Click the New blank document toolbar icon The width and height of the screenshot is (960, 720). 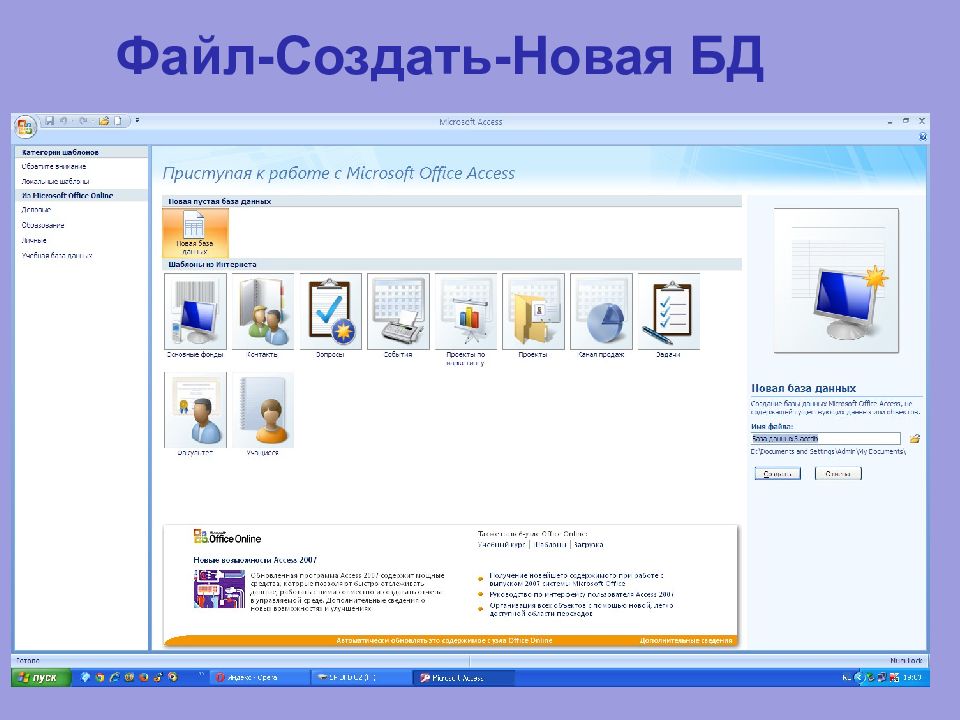(118, 121)
